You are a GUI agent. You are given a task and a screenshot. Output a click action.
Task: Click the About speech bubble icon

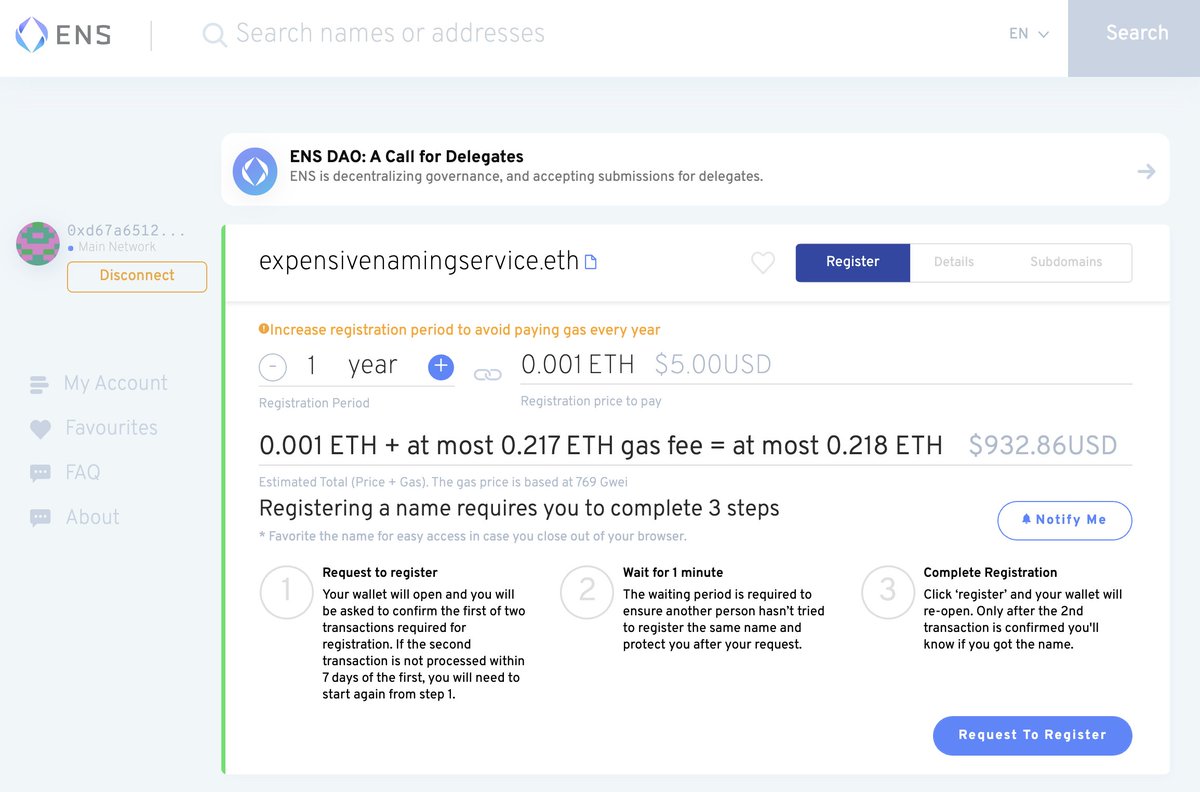coord(40,518)
